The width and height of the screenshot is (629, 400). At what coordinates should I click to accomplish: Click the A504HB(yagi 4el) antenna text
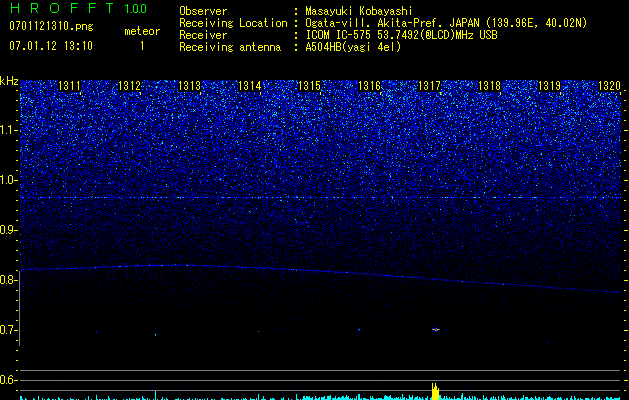pyautogui.click(x=353, y=47)
